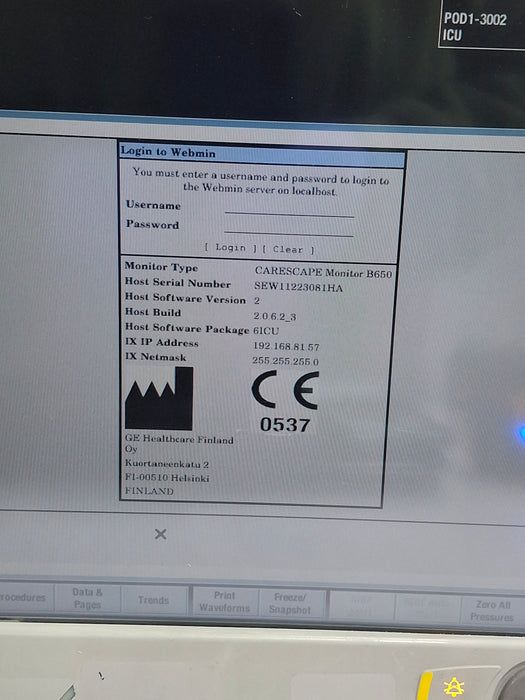
Task: Click the Host Serial Number label
Action: tap(178, 283)
